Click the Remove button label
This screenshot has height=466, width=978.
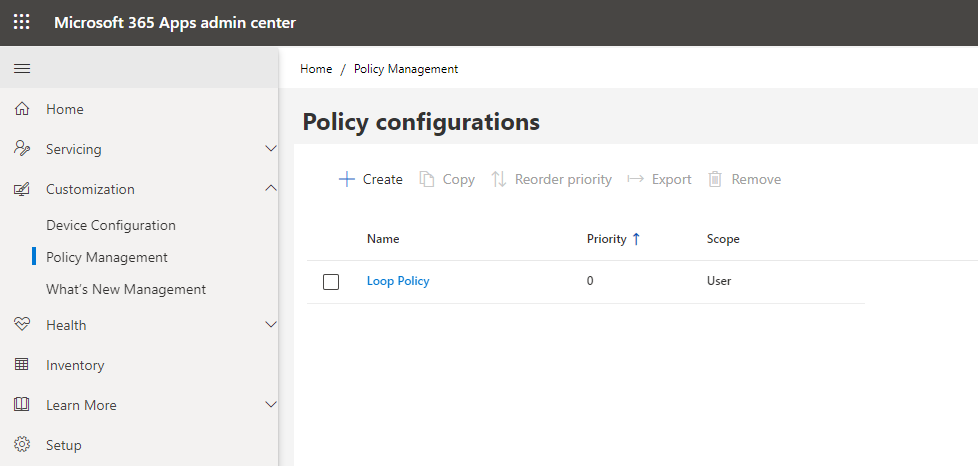coord(756,179)
